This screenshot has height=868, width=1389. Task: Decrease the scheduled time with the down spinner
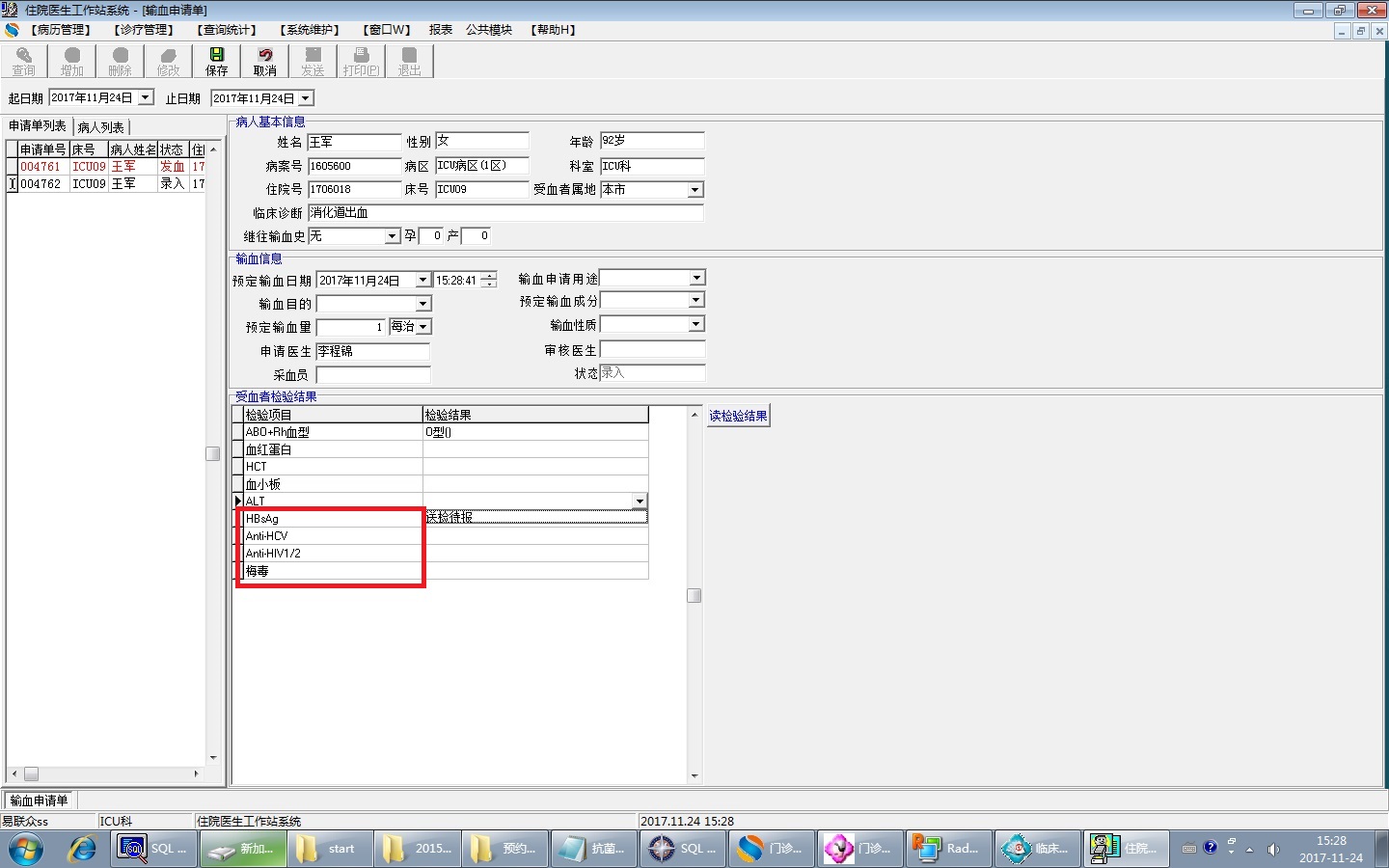(489, 284)
